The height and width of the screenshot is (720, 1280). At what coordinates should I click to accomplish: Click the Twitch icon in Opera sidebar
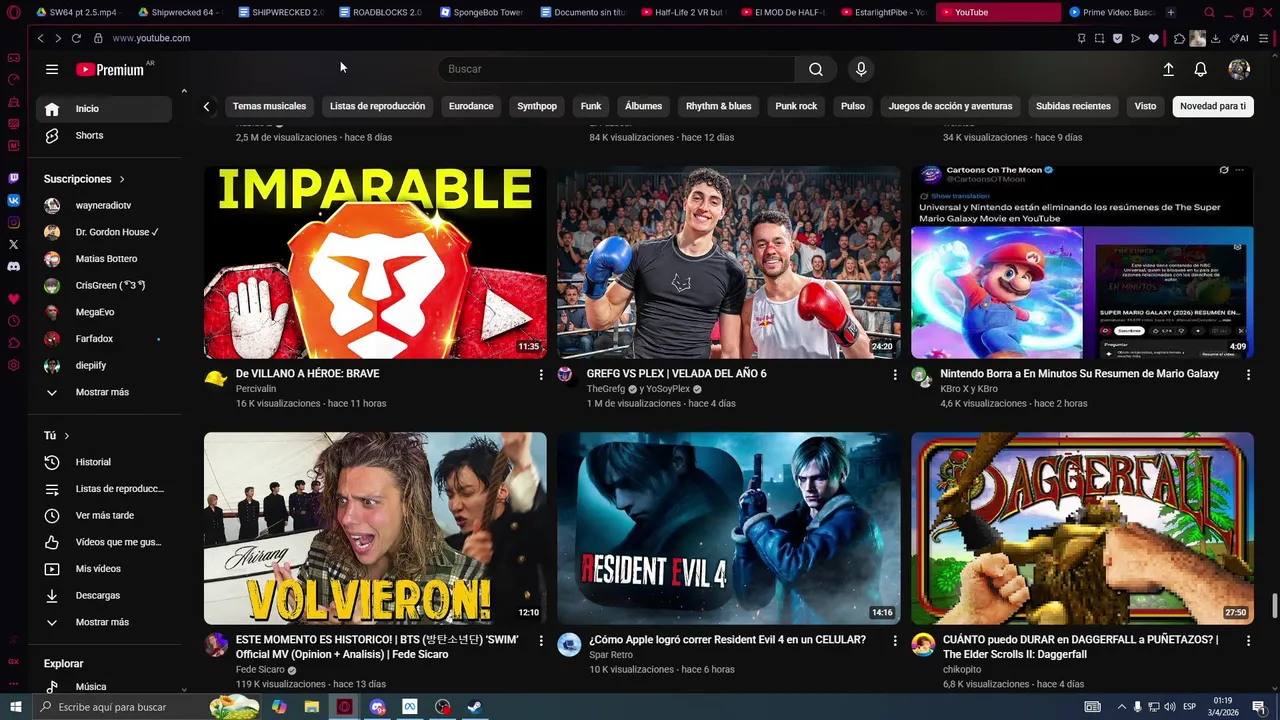(x=14, y=178)
